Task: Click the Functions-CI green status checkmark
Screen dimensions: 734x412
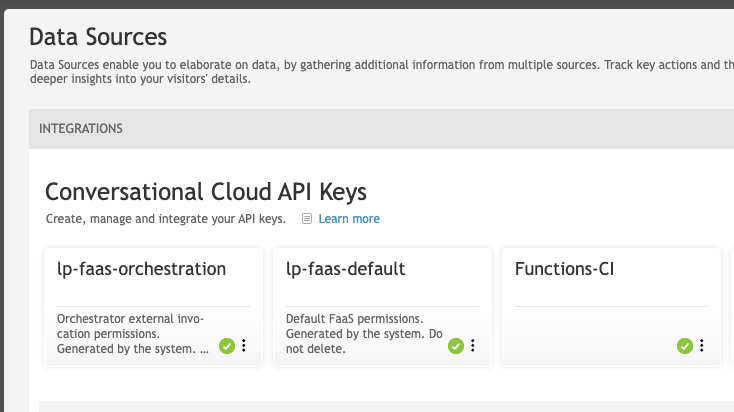Action: click(685, 346)
